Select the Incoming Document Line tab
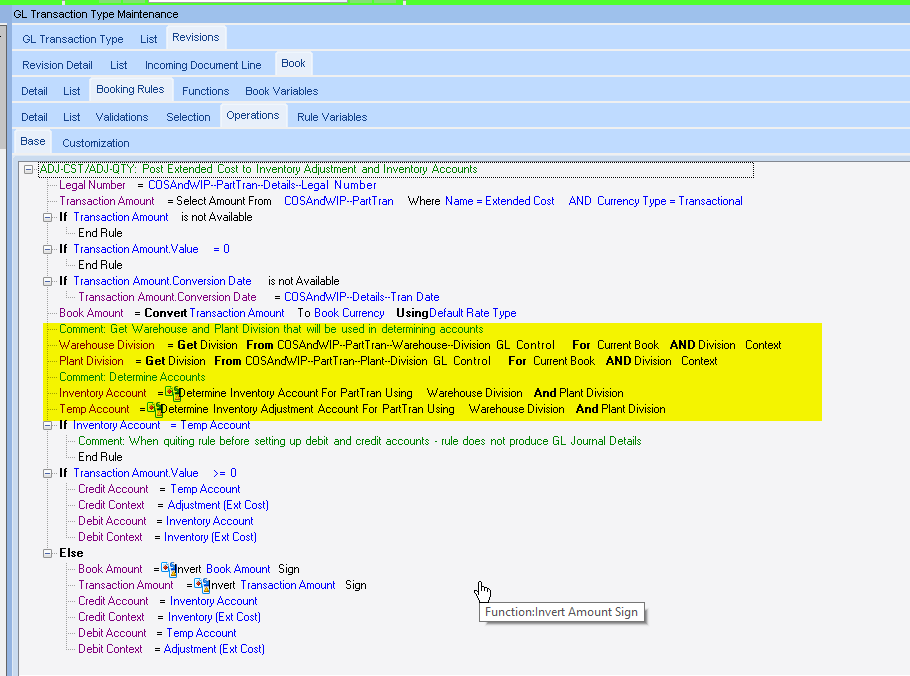 pos(203,65)
